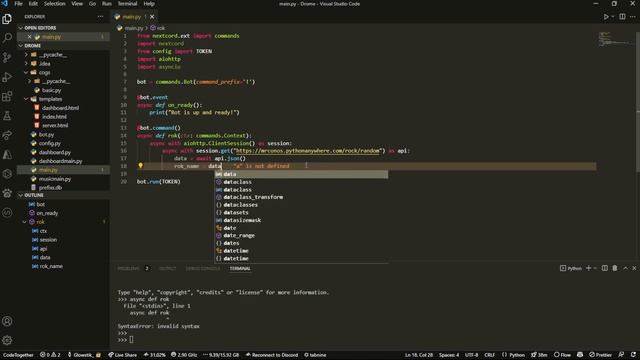Open prefixes.db in Explorer
Screen dimensions: 640x360
(50, 188)
